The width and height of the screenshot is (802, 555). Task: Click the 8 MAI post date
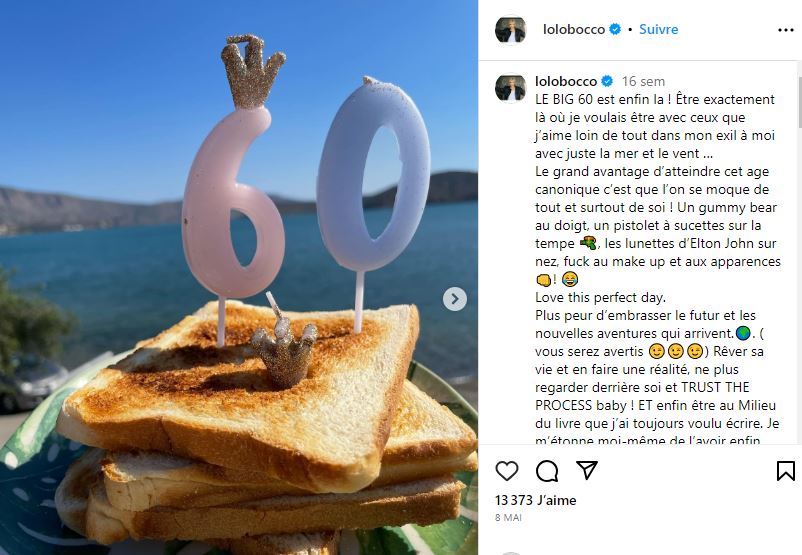[508, 517]
